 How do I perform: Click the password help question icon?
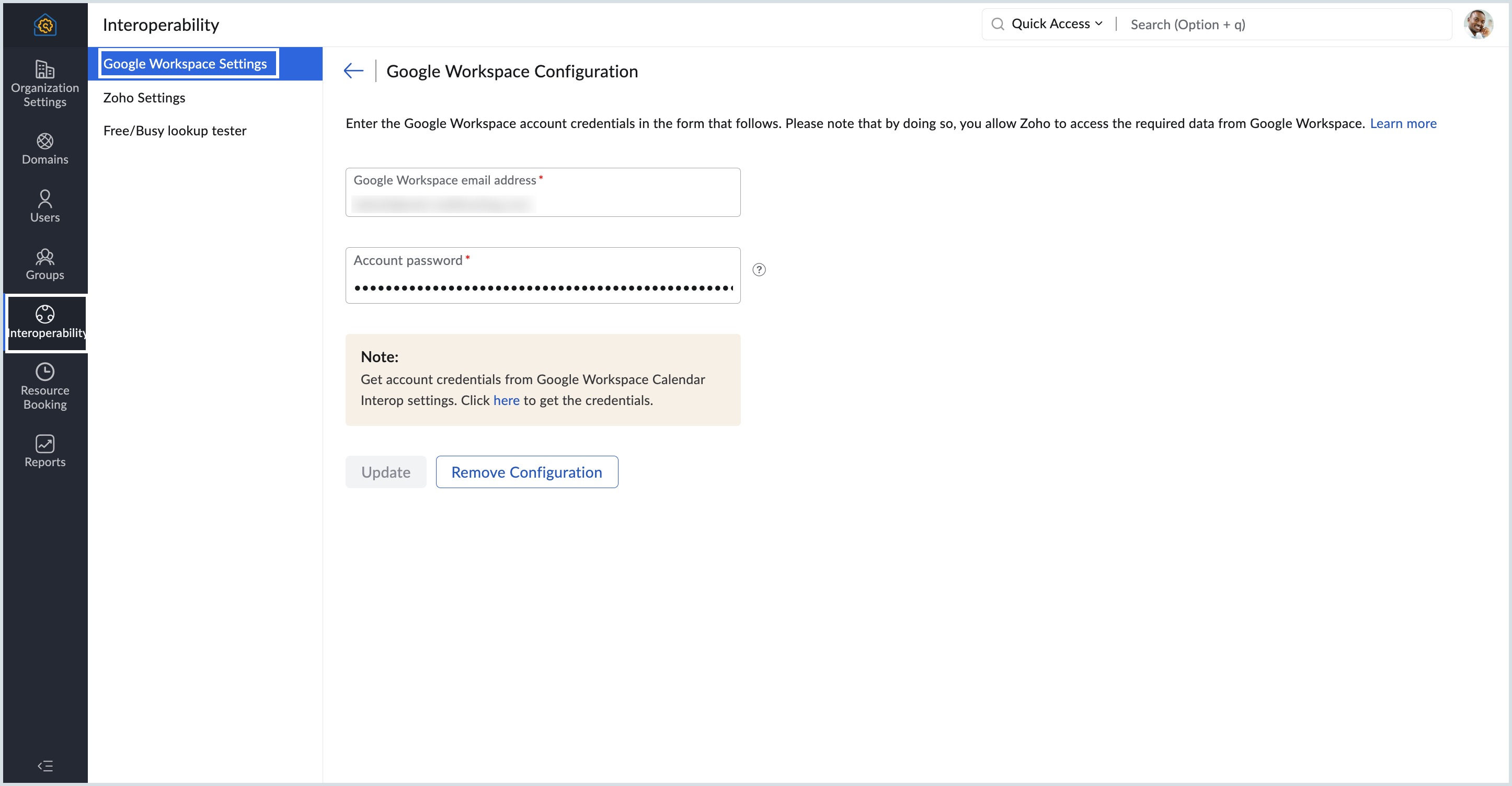[x=759, y=269]
